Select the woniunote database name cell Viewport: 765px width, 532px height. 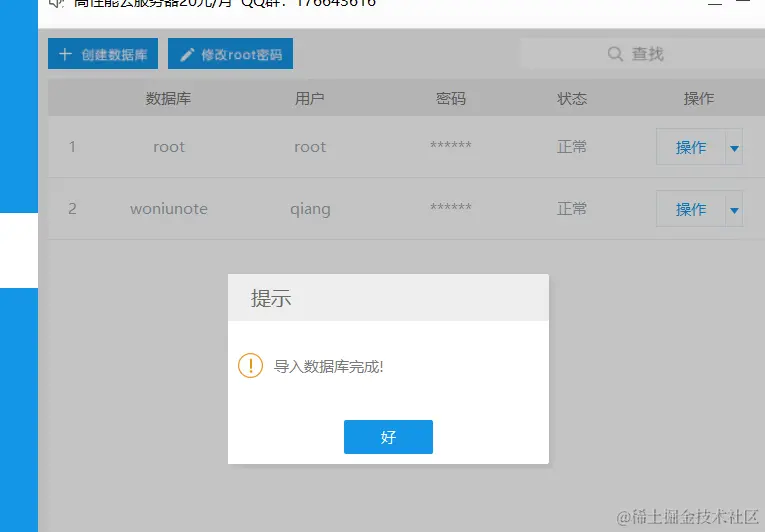[x=169, y=209]
